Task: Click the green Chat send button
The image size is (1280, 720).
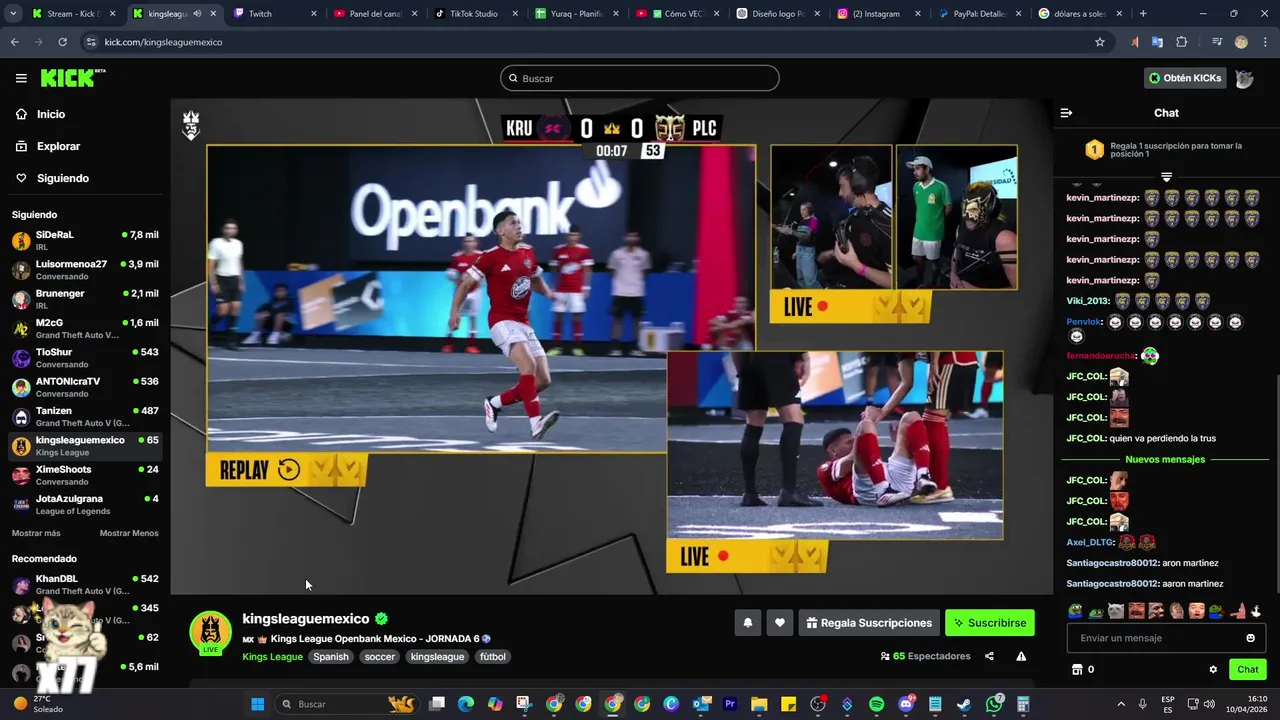Action: pyautogui.click(x=1248, y=670)
